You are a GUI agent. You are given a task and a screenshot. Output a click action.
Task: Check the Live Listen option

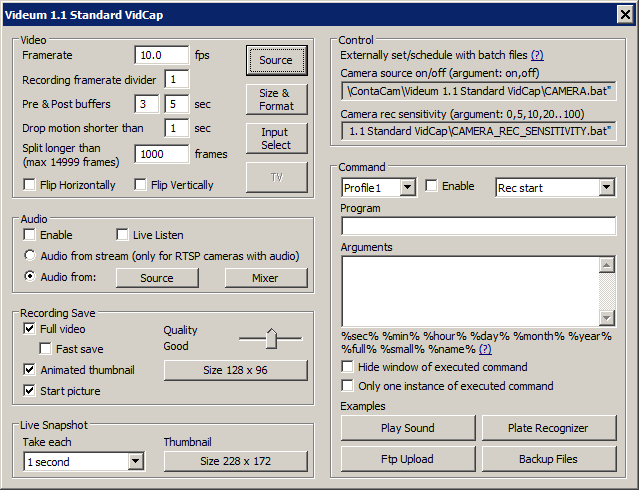click(x=123, y=235)
